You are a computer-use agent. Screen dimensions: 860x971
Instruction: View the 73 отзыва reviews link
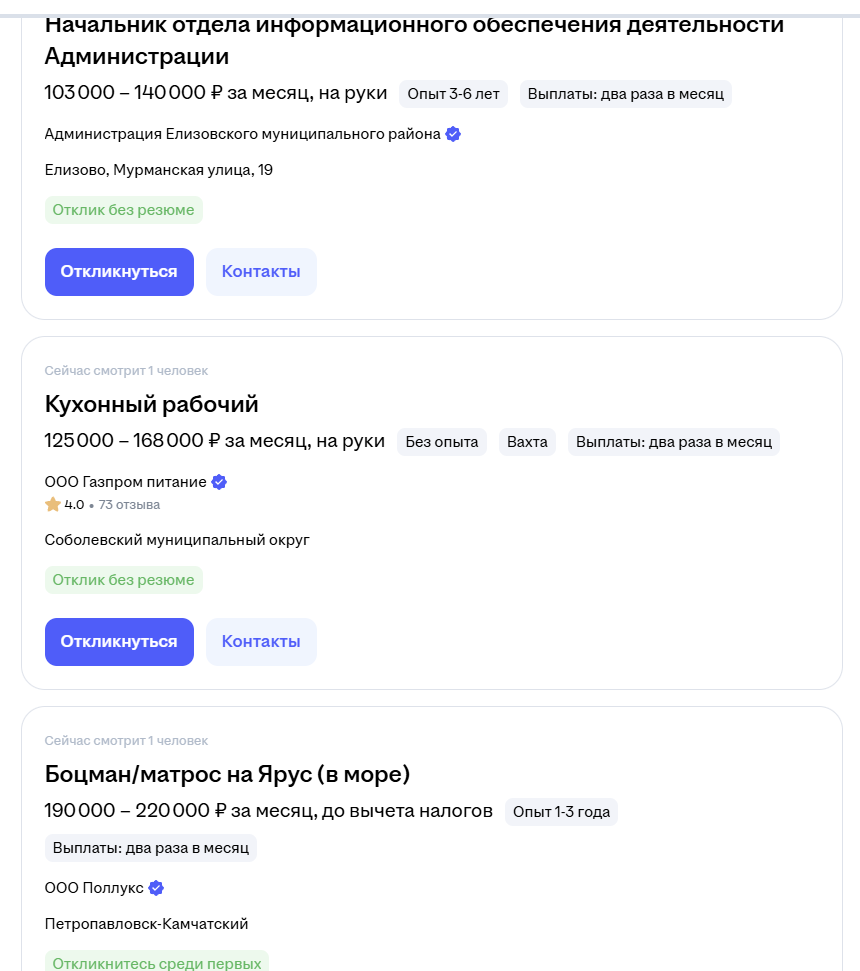click(129, 505)
